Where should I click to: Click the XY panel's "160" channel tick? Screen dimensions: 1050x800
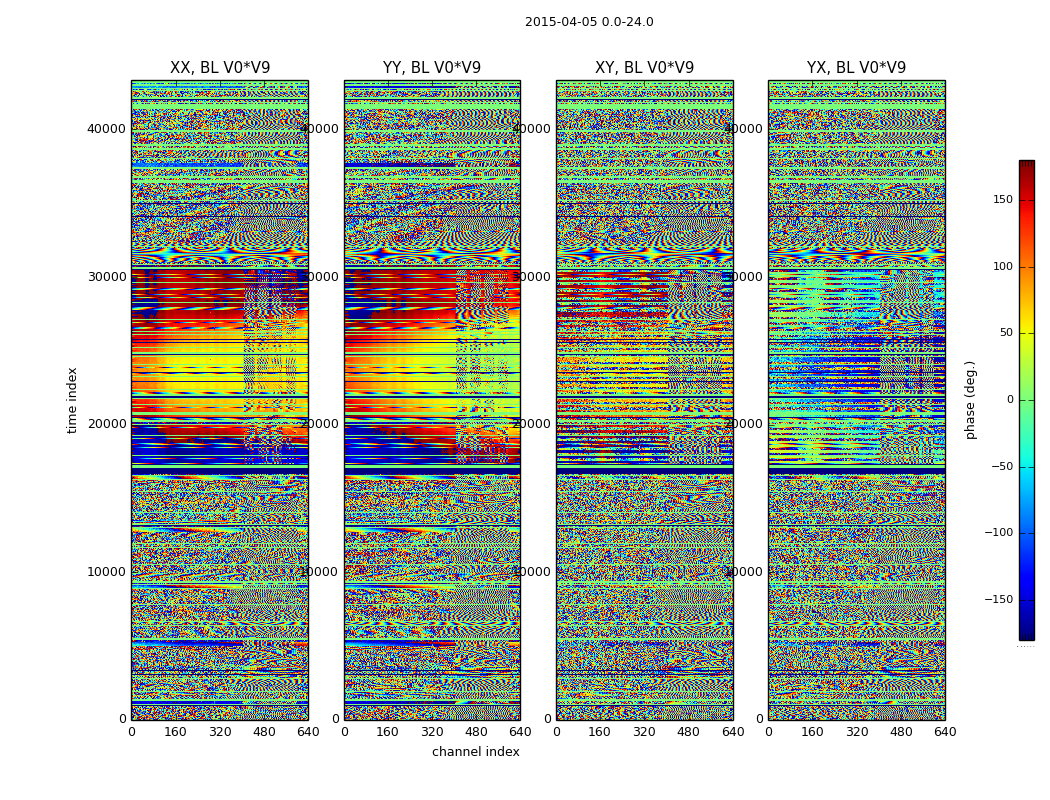pyautogui.click(x=600, y=732)
